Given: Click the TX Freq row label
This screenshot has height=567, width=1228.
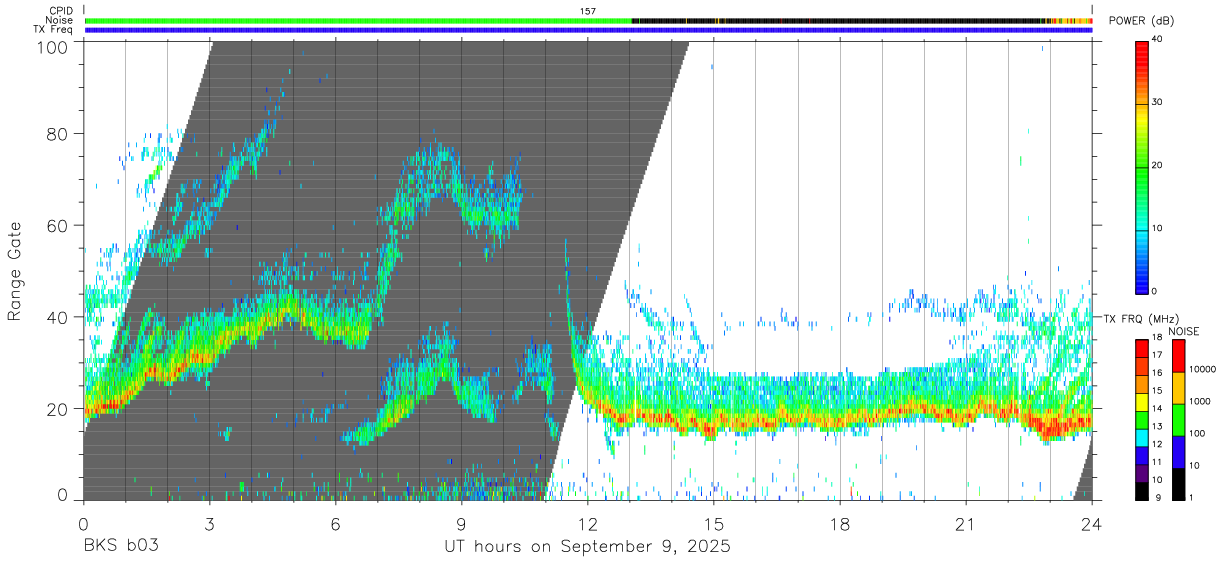Looking at the screenshot, I should pos(54,29).
